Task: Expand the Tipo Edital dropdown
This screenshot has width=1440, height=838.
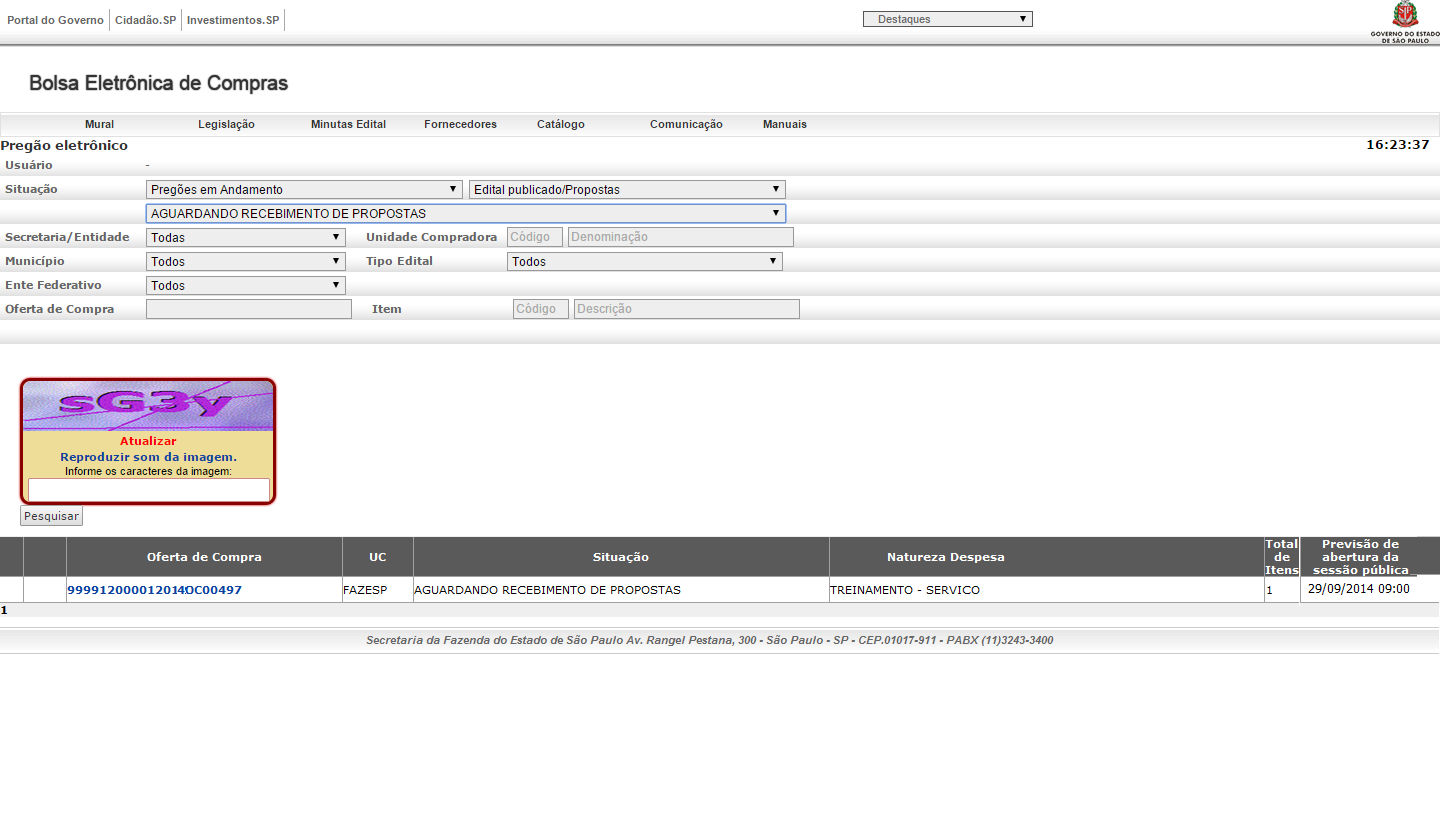Action: [x=645, y=261]
